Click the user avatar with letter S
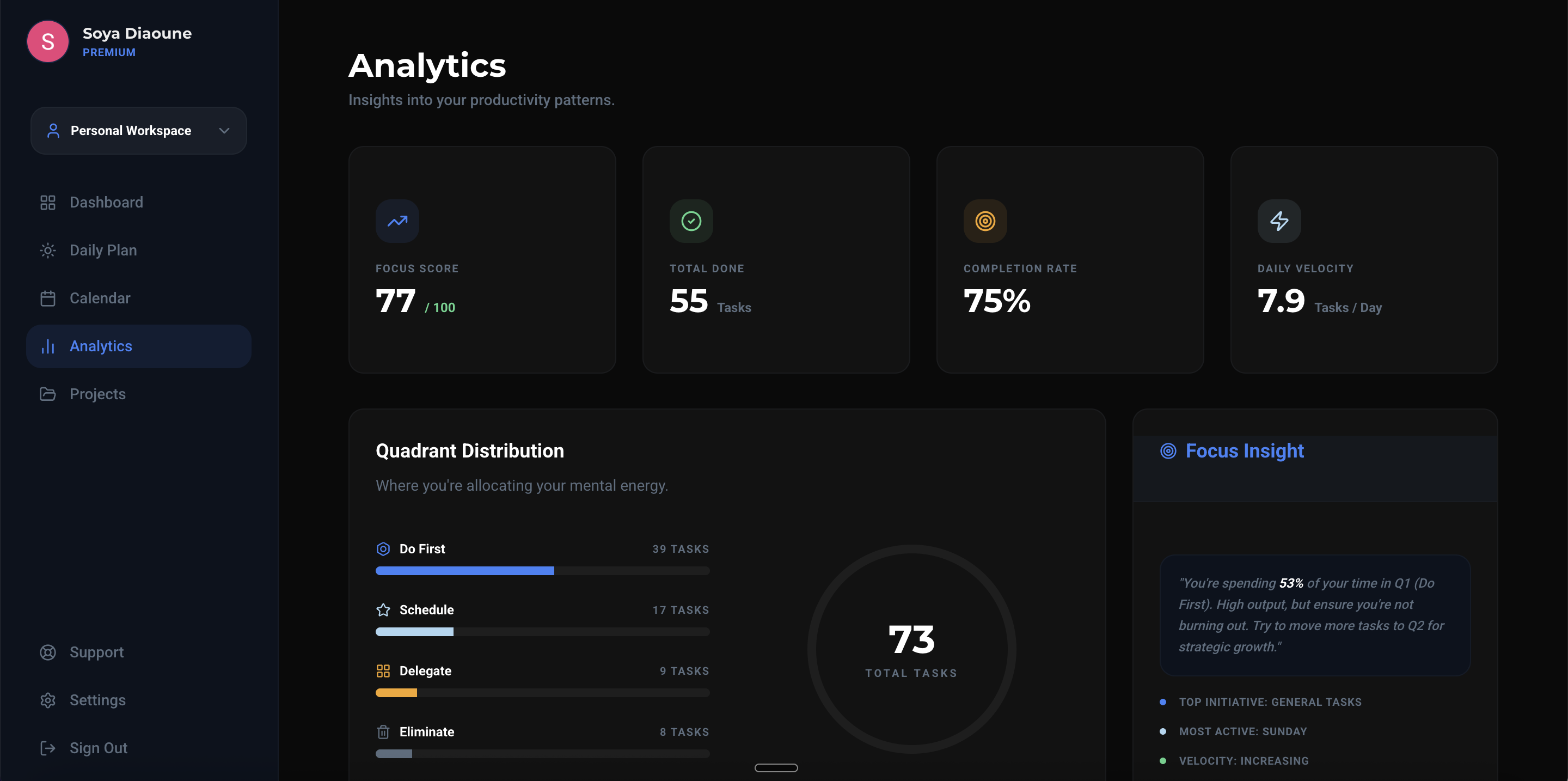 (x=47, y=41)
